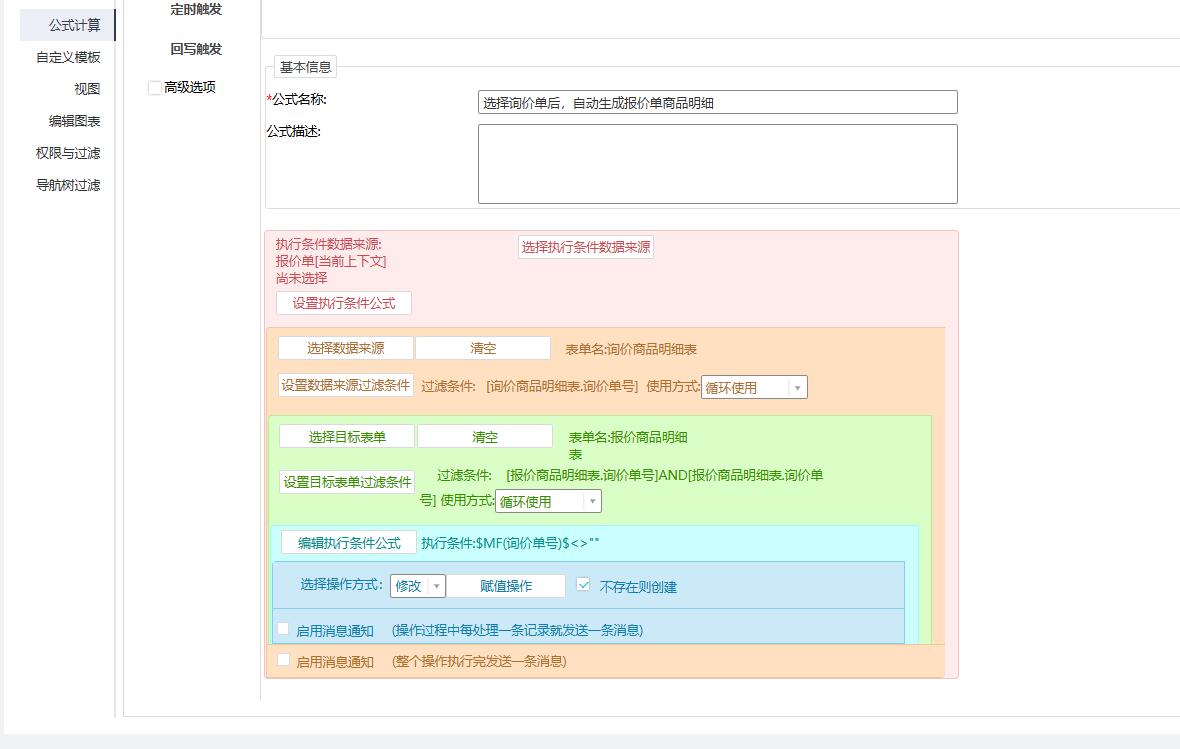Screen dimensions: 1180x749
Task: Select 自定义模板 in the sidebar
Action: pos(68,57)
